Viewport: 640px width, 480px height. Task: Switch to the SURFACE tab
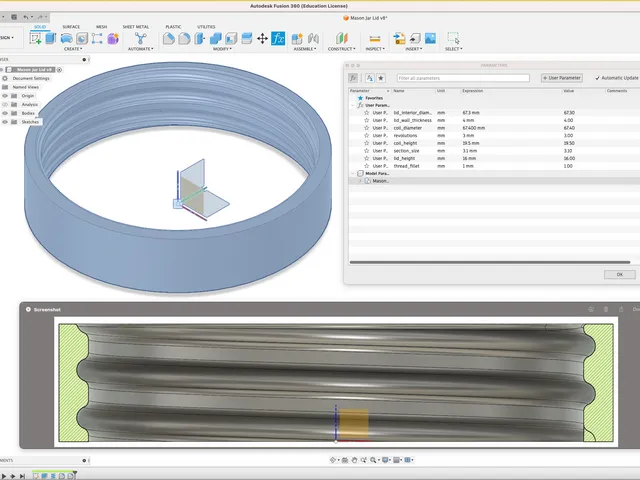[71, 27]
